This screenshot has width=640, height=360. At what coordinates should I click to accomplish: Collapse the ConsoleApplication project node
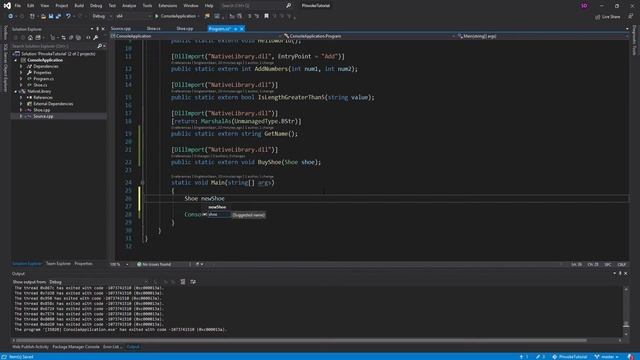(x=16, y=60)
